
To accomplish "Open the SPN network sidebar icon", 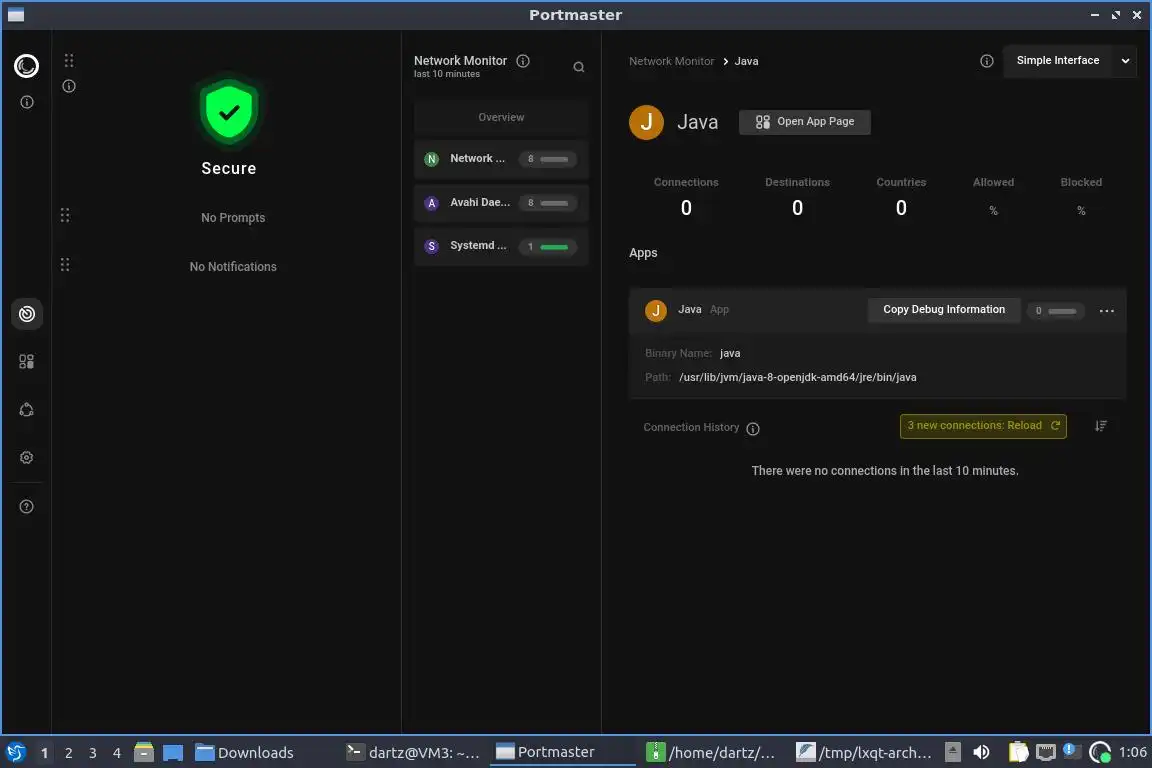I will (26, 409).
